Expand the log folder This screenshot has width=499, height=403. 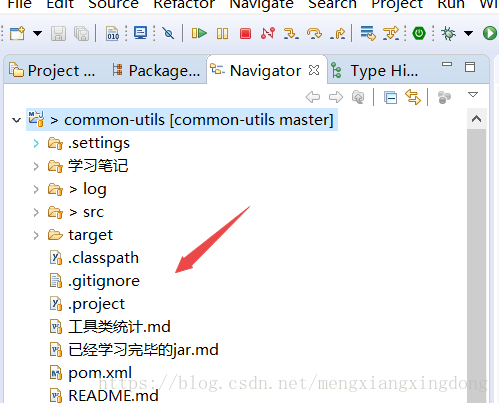pos(36,189)
